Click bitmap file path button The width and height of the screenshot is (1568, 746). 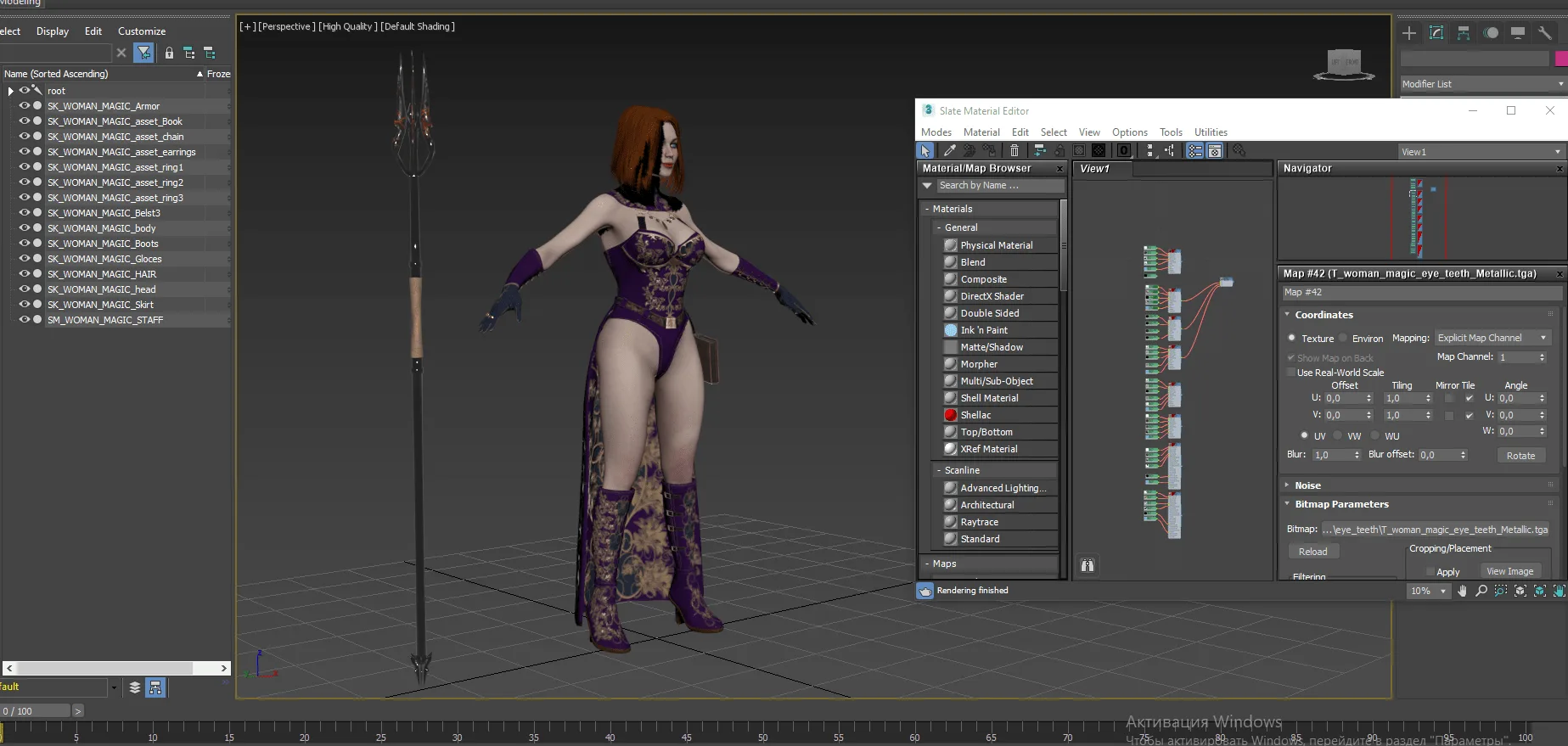click(1436, 530)
